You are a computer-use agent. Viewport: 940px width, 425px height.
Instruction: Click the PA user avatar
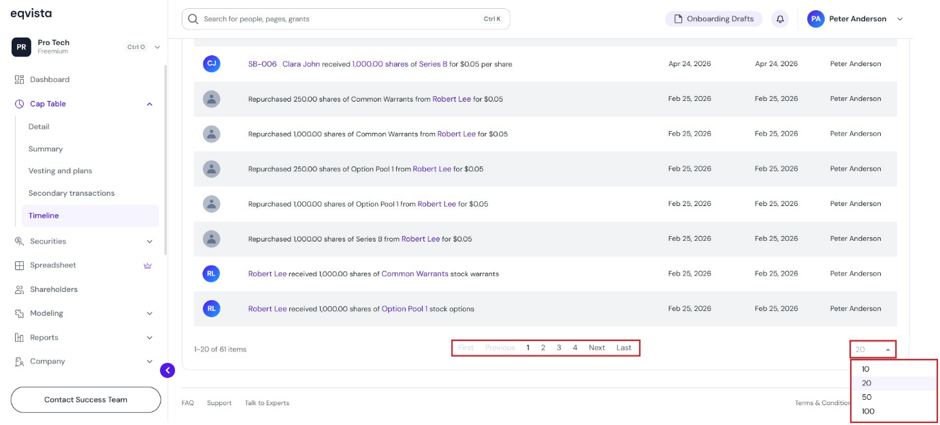pyautogui.click(x=815, y=19)
